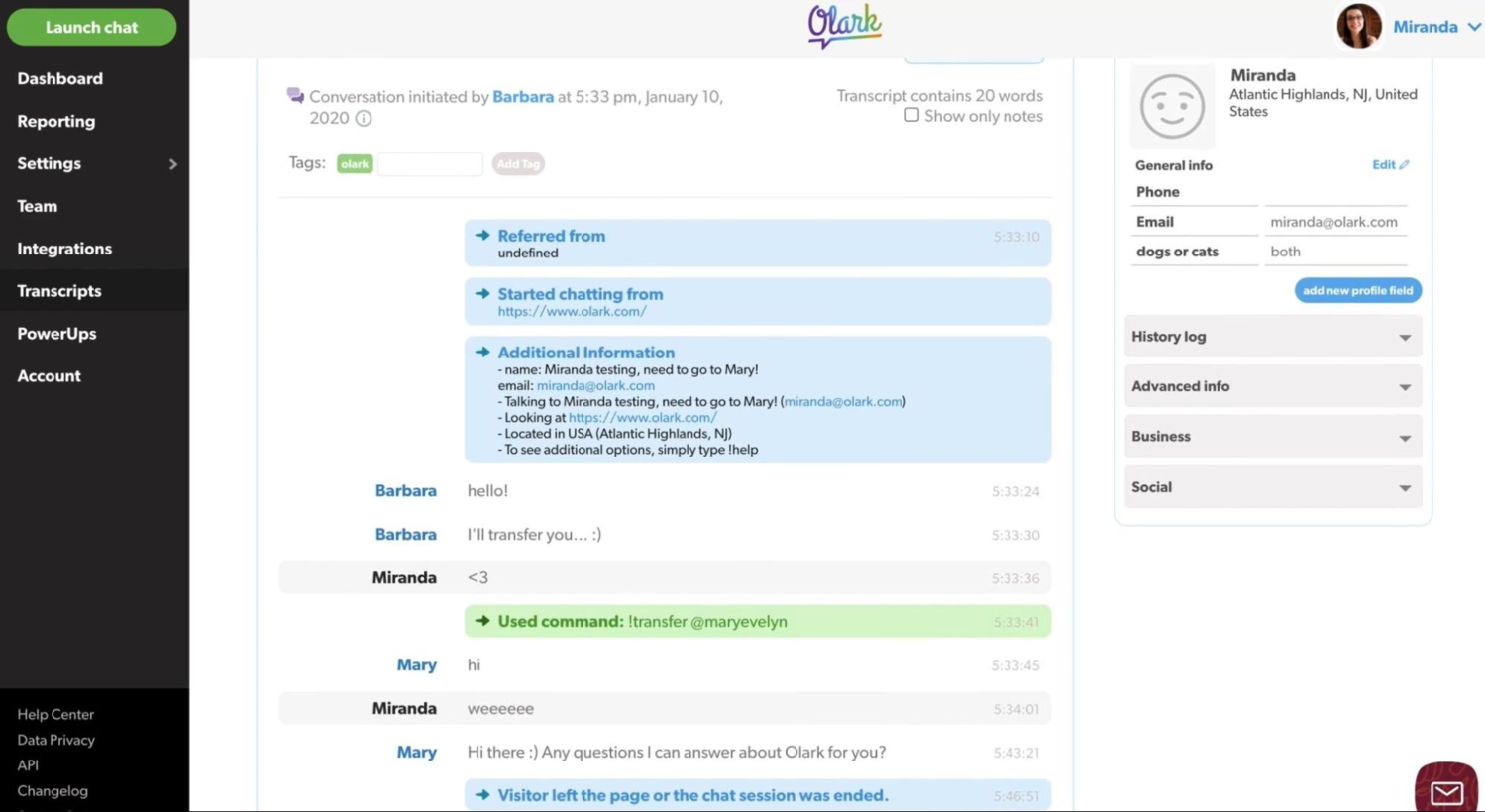Click the conversation bubbles icon
Screen dimensions: 1485x812
(x=295, y=96)
